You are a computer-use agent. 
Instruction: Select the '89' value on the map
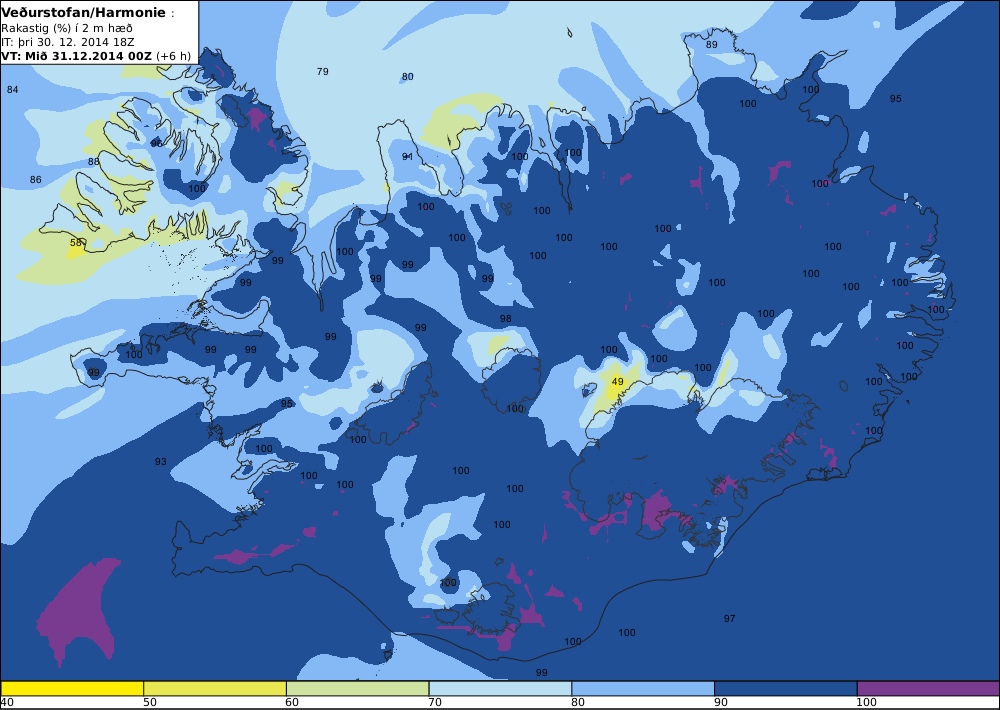pos(712,45)
